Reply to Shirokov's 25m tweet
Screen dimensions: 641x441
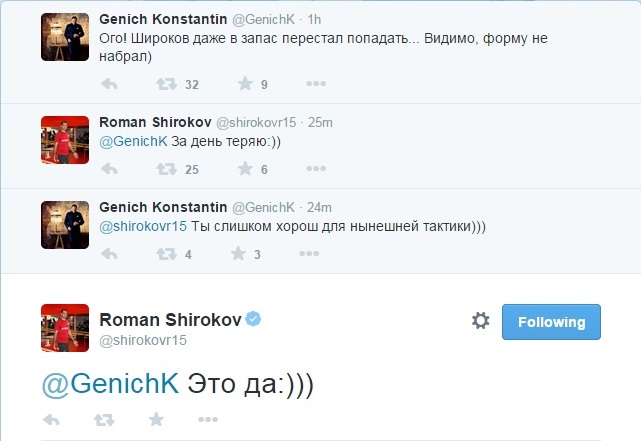110,169
